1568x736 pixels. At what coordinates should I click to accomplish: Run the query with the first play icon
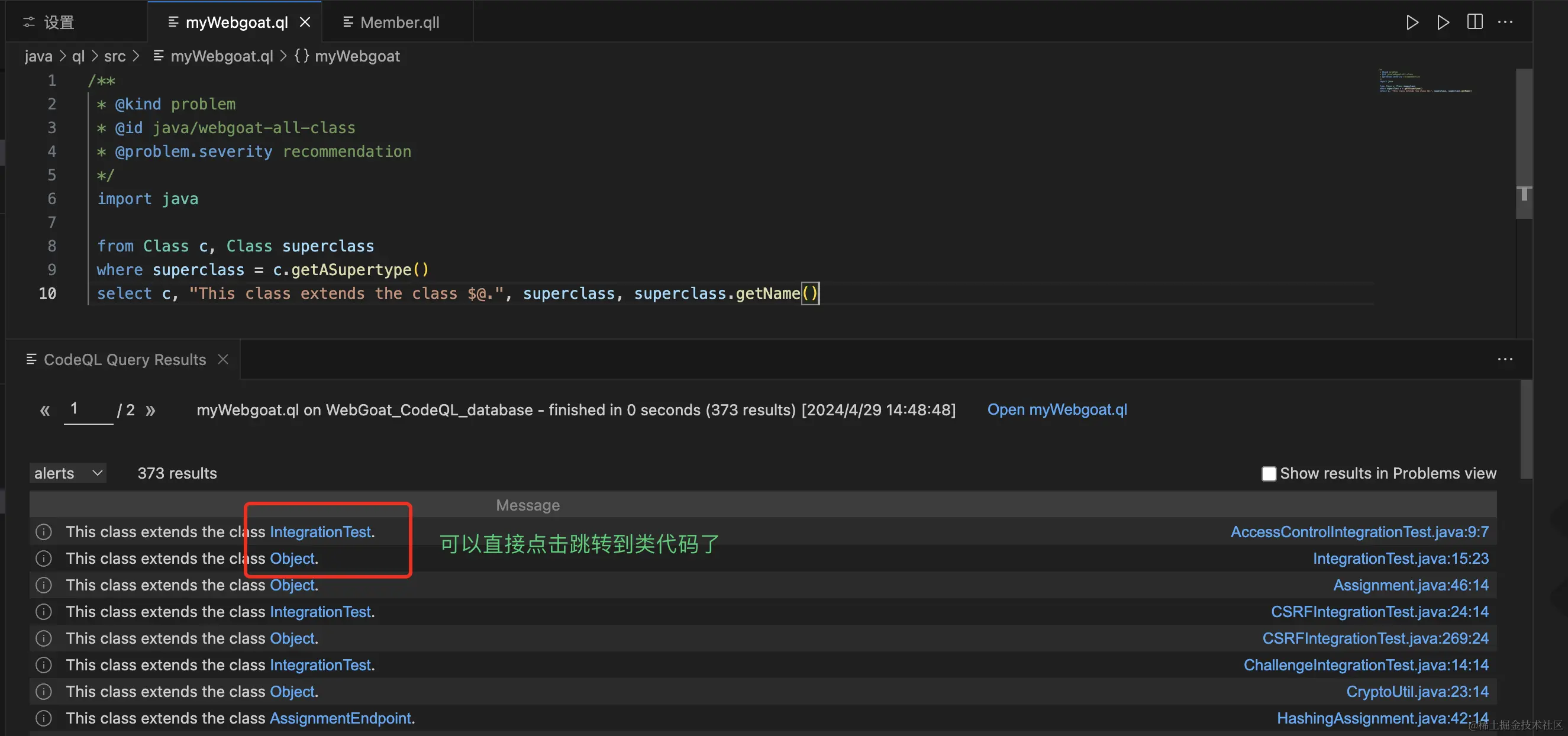coord(1412,22)
